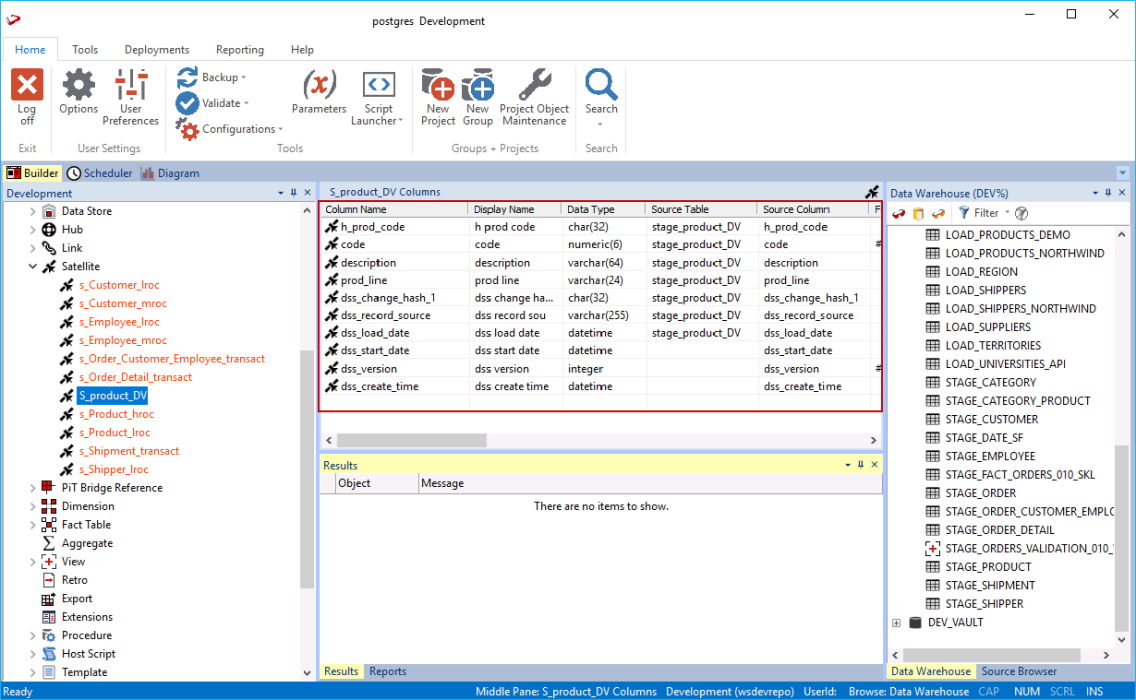This screenshot has width=1136, height=700.
Task: Switch to the Deployments ribbon tab
Action: 157,50
